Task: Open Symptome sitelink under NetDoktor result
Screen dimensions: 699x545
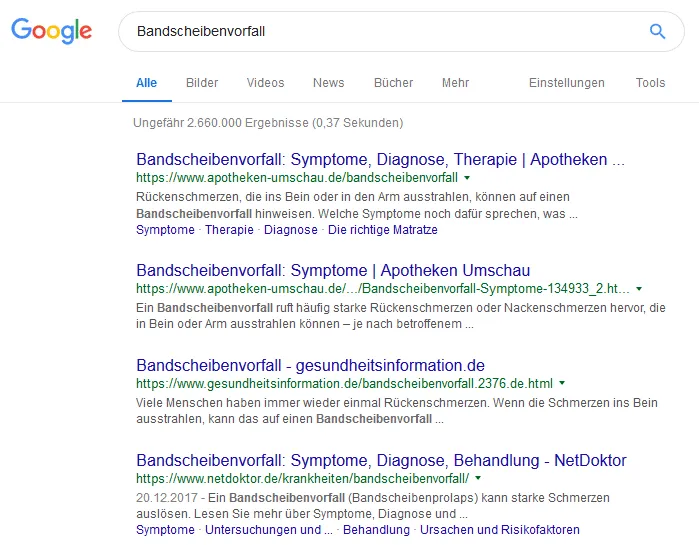Action: (165, 530)
